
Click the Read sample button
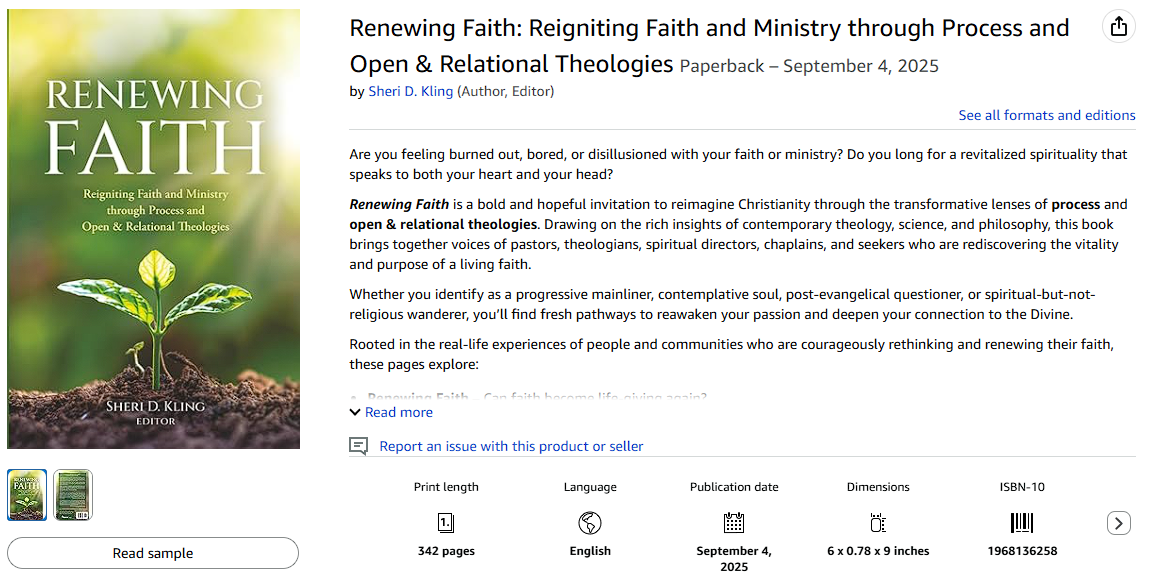(x=152, y=553)
